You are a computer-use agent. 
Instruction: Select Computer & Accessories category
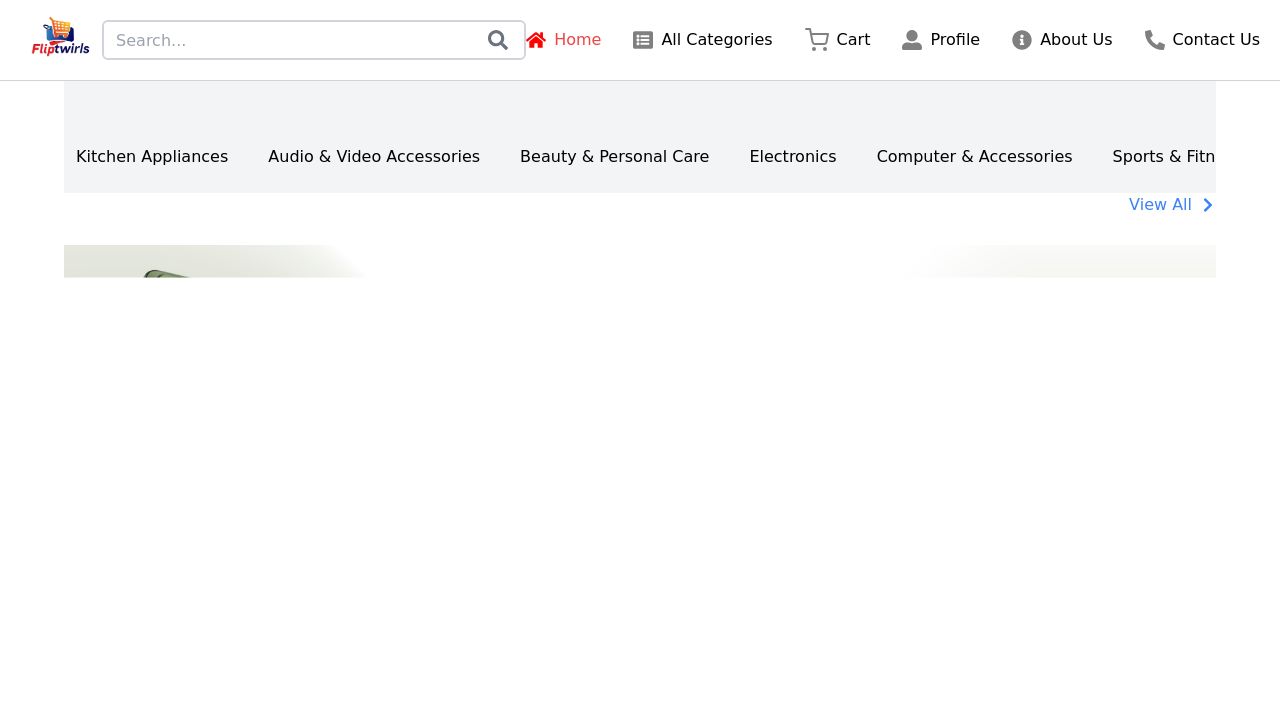click(x=974, y=157)
